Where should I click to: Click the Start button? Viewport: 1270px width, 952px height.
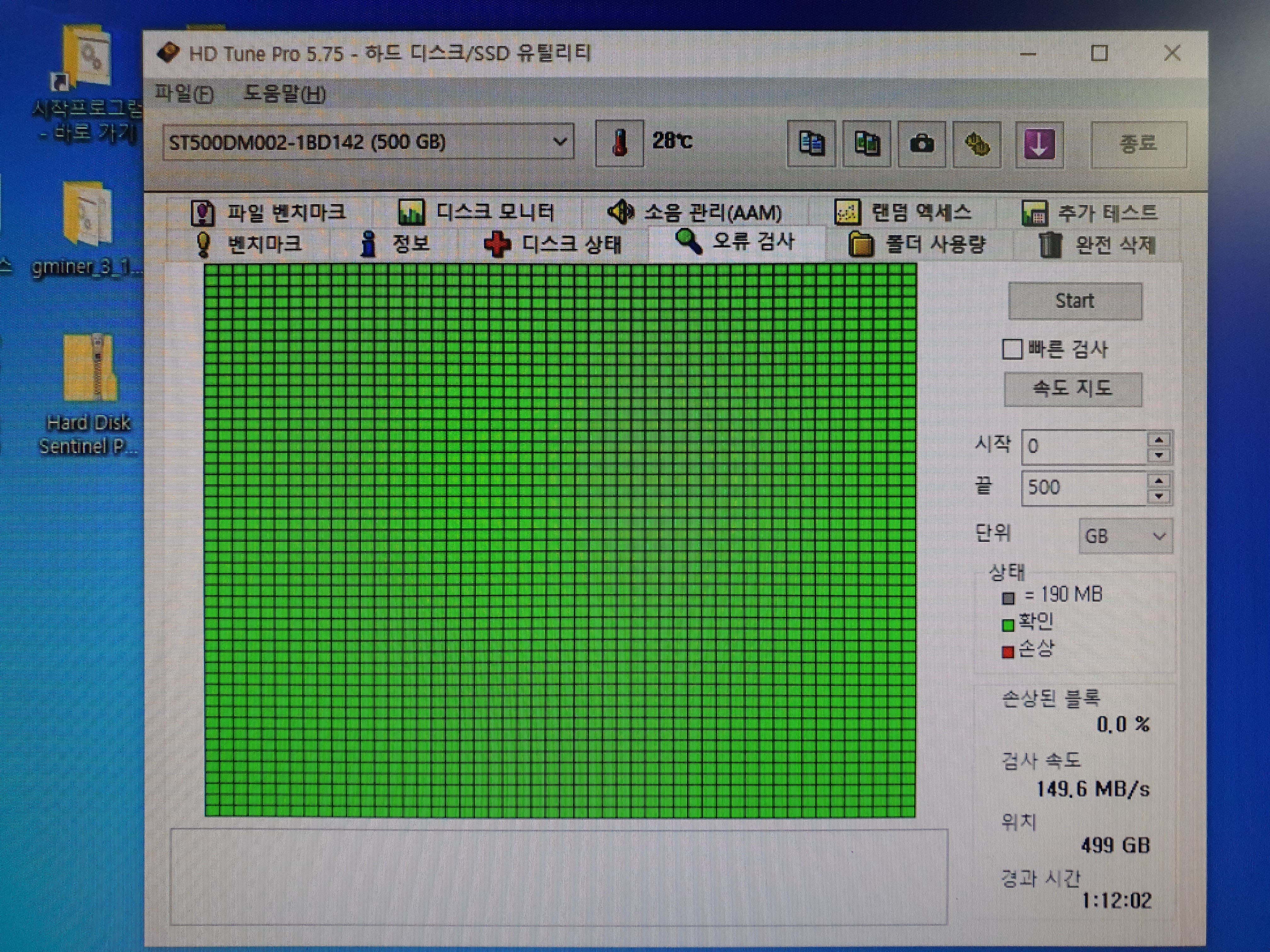click(x=1075, y=301)
